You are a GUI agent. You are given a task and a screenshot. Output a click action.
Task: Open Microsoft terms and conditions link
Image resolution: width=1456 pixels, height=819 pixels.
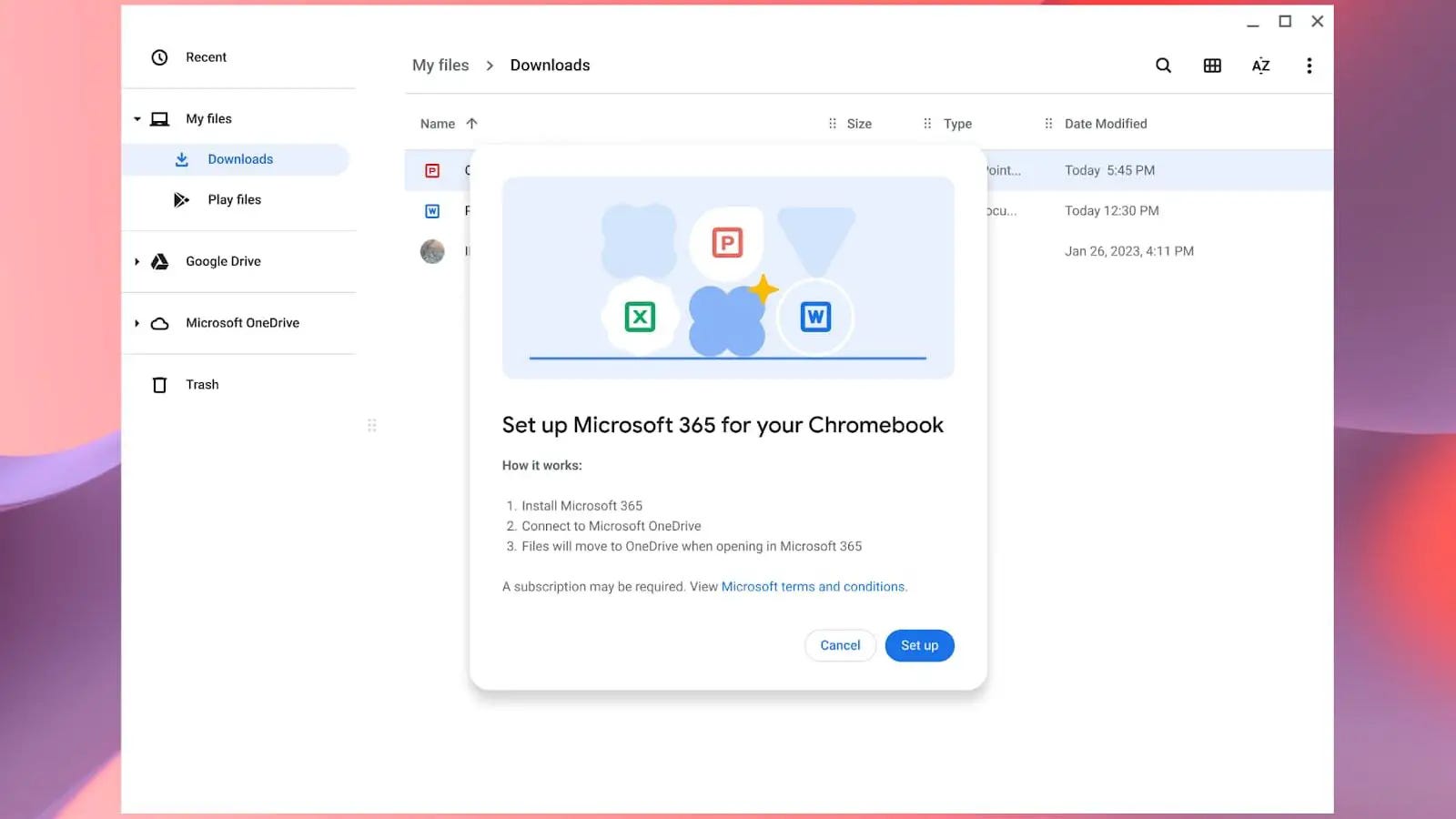(x=814, y=587)
